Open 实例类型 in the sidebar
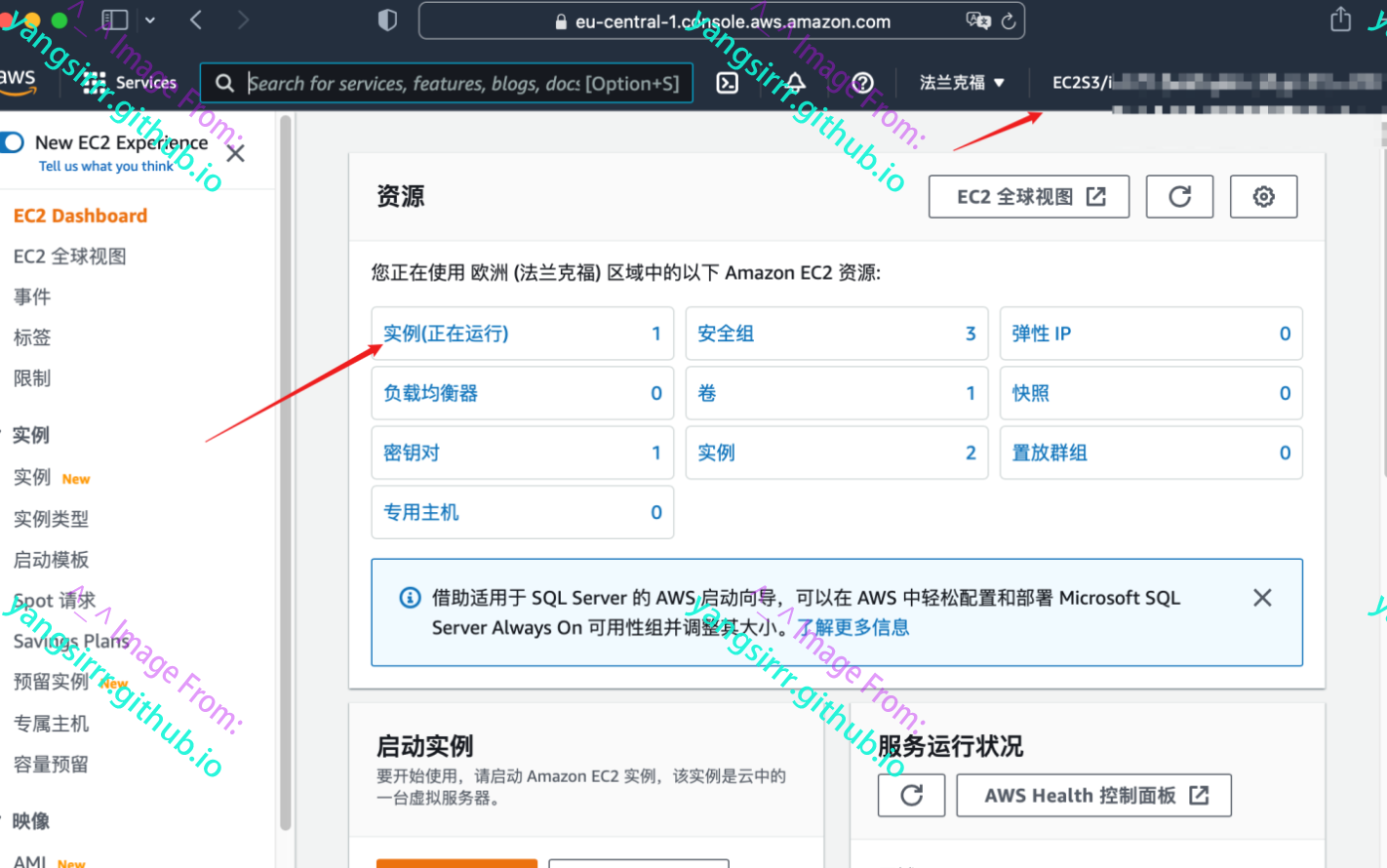Viewport: 1387px width, 868px height. click(x=51, y=519)
